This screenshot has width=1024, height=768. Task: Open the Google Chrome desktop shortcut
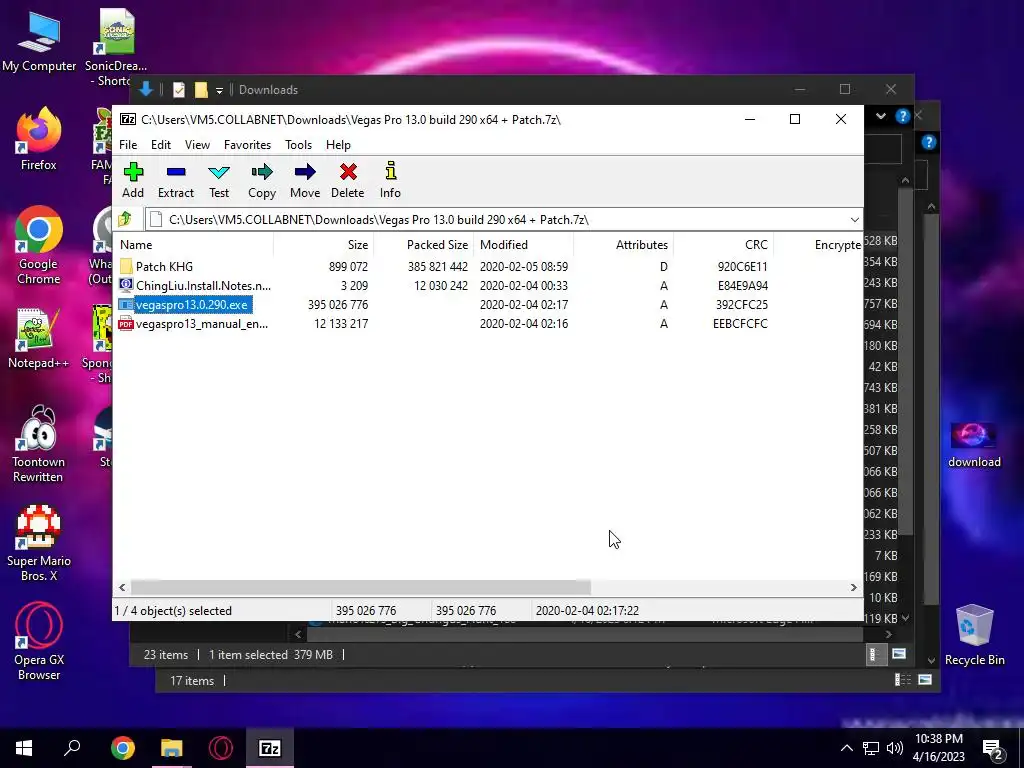(39, 246)
